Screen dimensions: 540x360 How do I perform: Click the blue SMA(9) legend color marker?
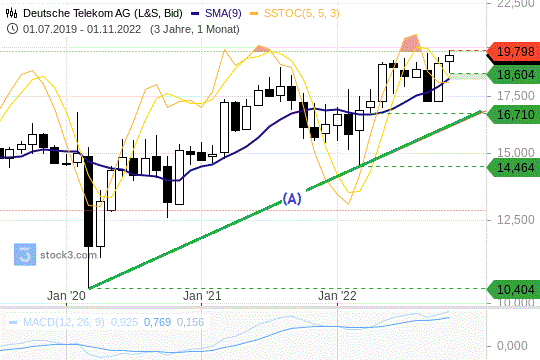pyautogui.click(x=195, y=13)
